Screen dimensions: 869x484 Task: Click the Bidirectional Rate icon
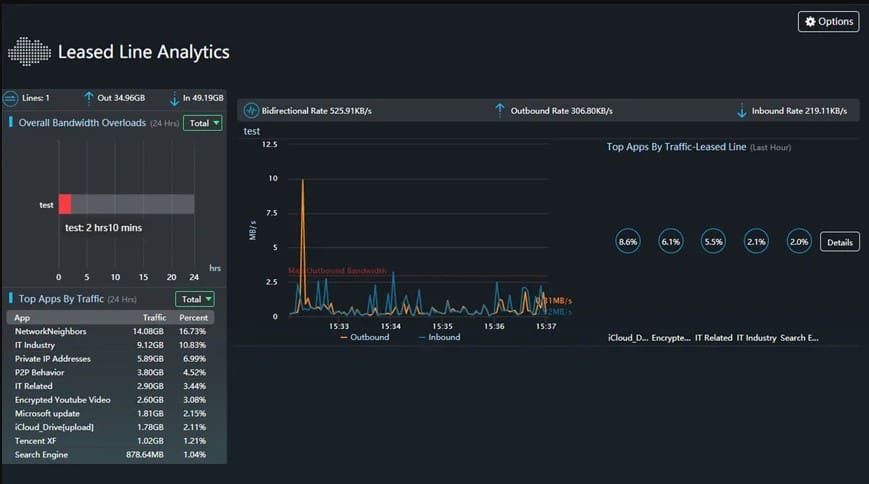click(x=251, y=110)
